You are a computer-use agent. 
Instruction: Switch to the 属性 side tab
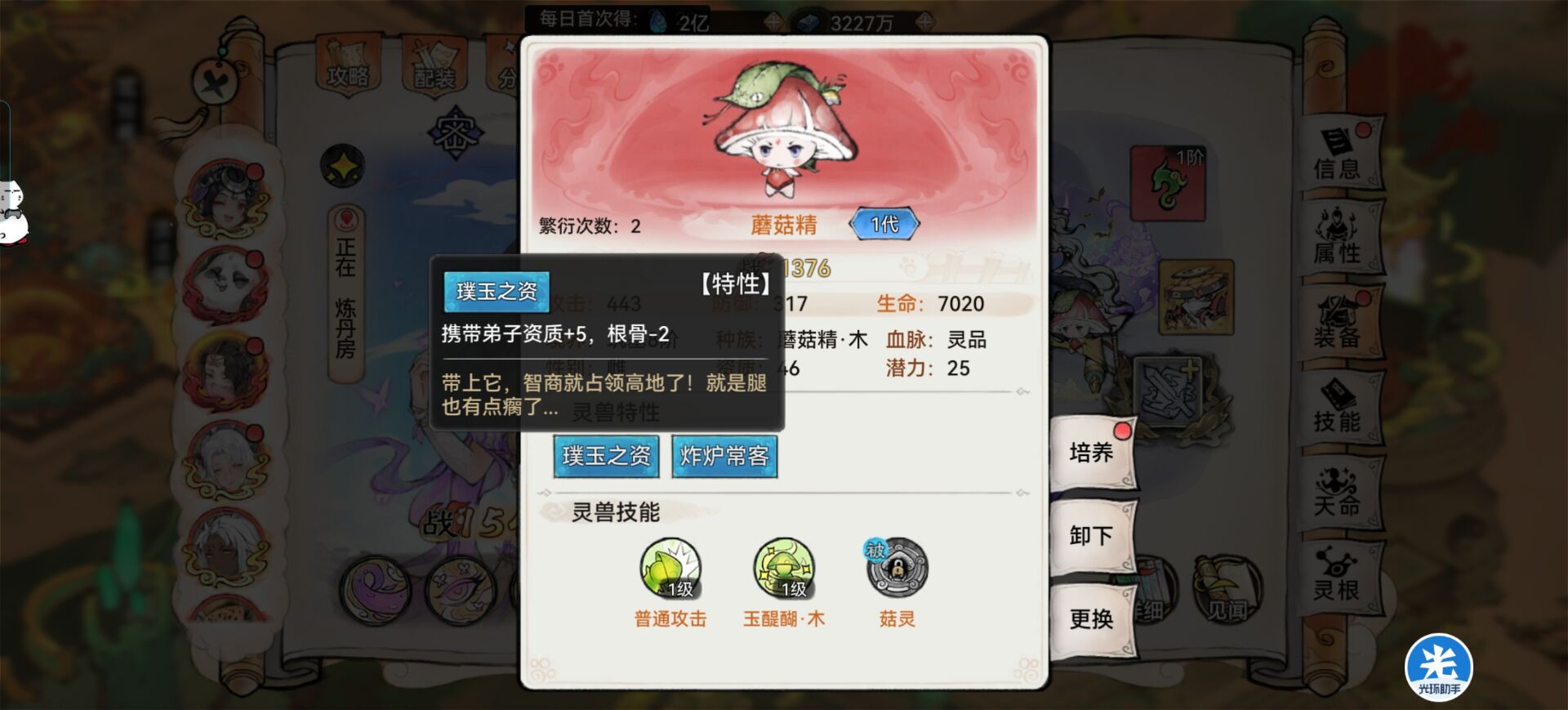(1339, 238)
